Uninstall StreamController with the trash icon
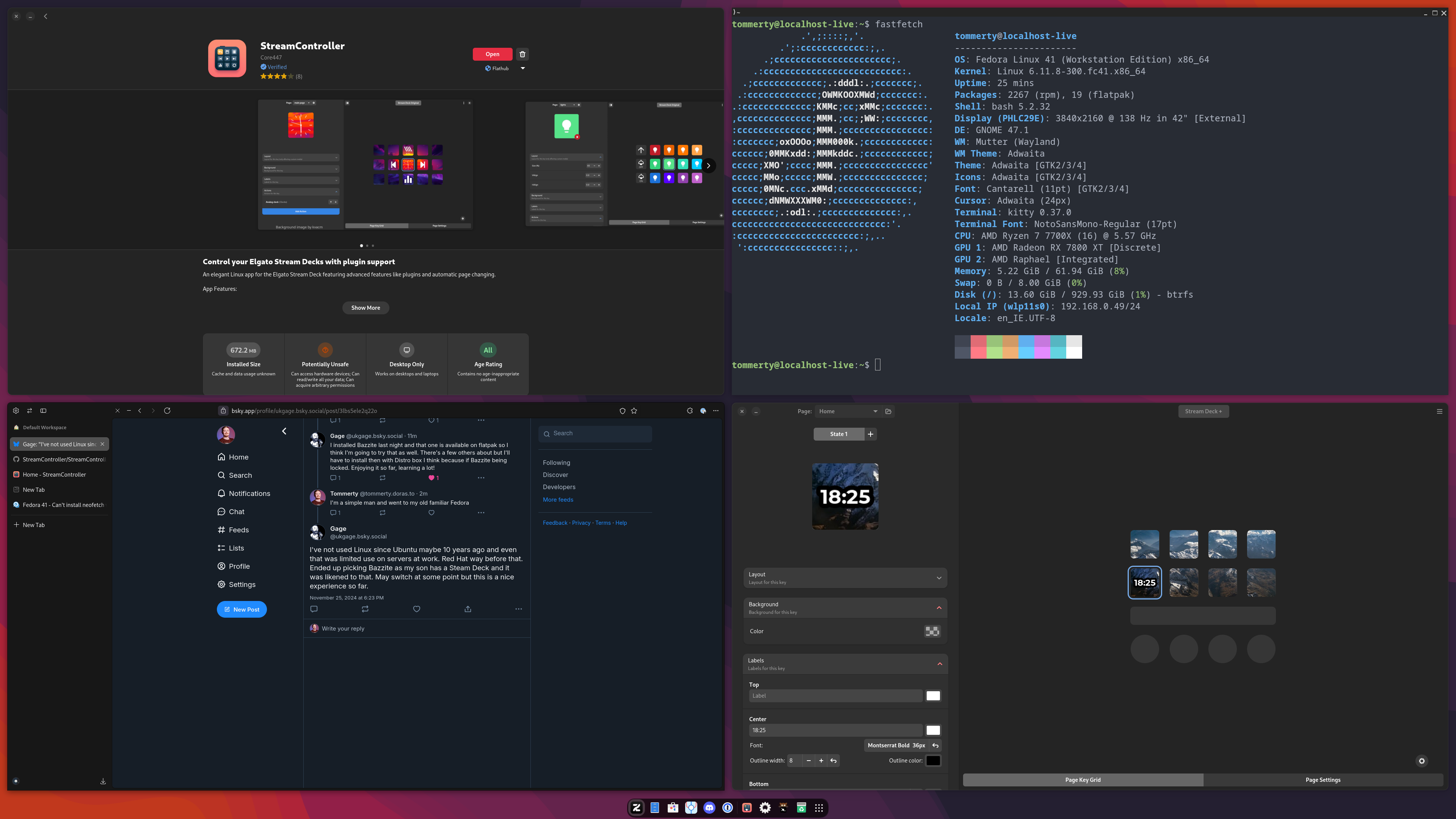The width and height of the screenshot is (1456, 819). click(522, 54)
